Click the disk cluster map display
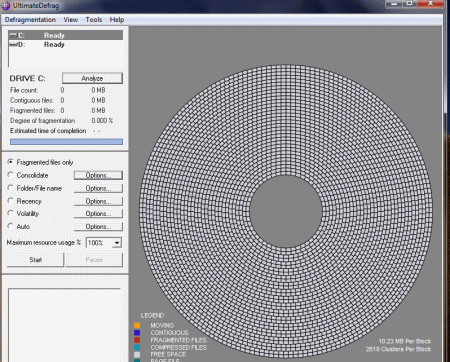 tap(286, 211)
